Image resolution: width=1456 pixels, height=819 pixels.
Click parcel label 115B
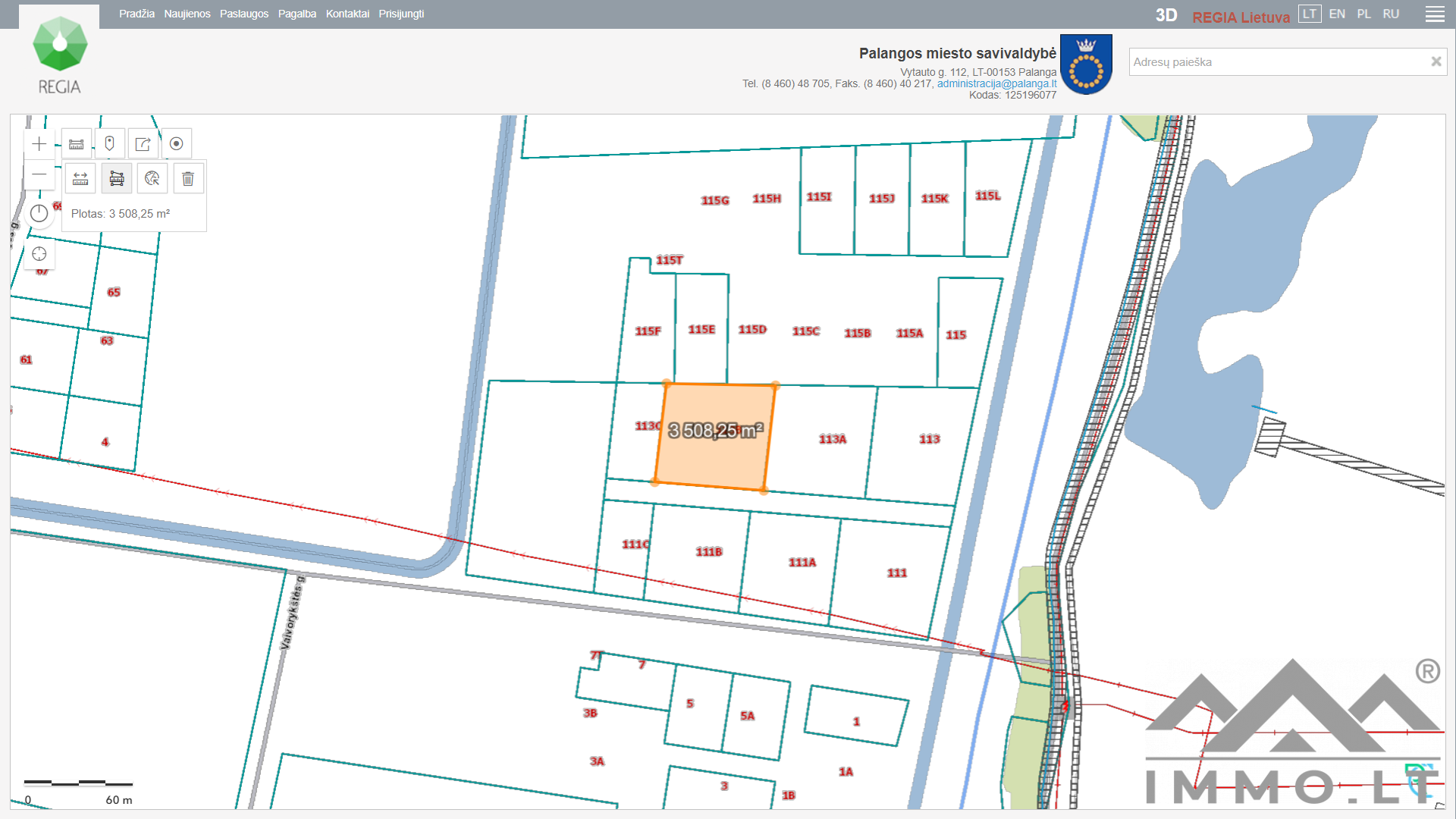click(858, 334)
